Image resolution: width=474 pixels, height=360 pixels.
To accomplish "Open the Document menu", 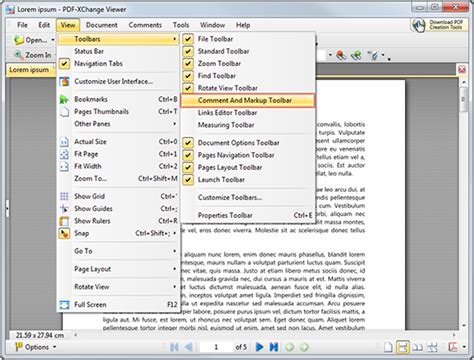I will click(102, 25).
